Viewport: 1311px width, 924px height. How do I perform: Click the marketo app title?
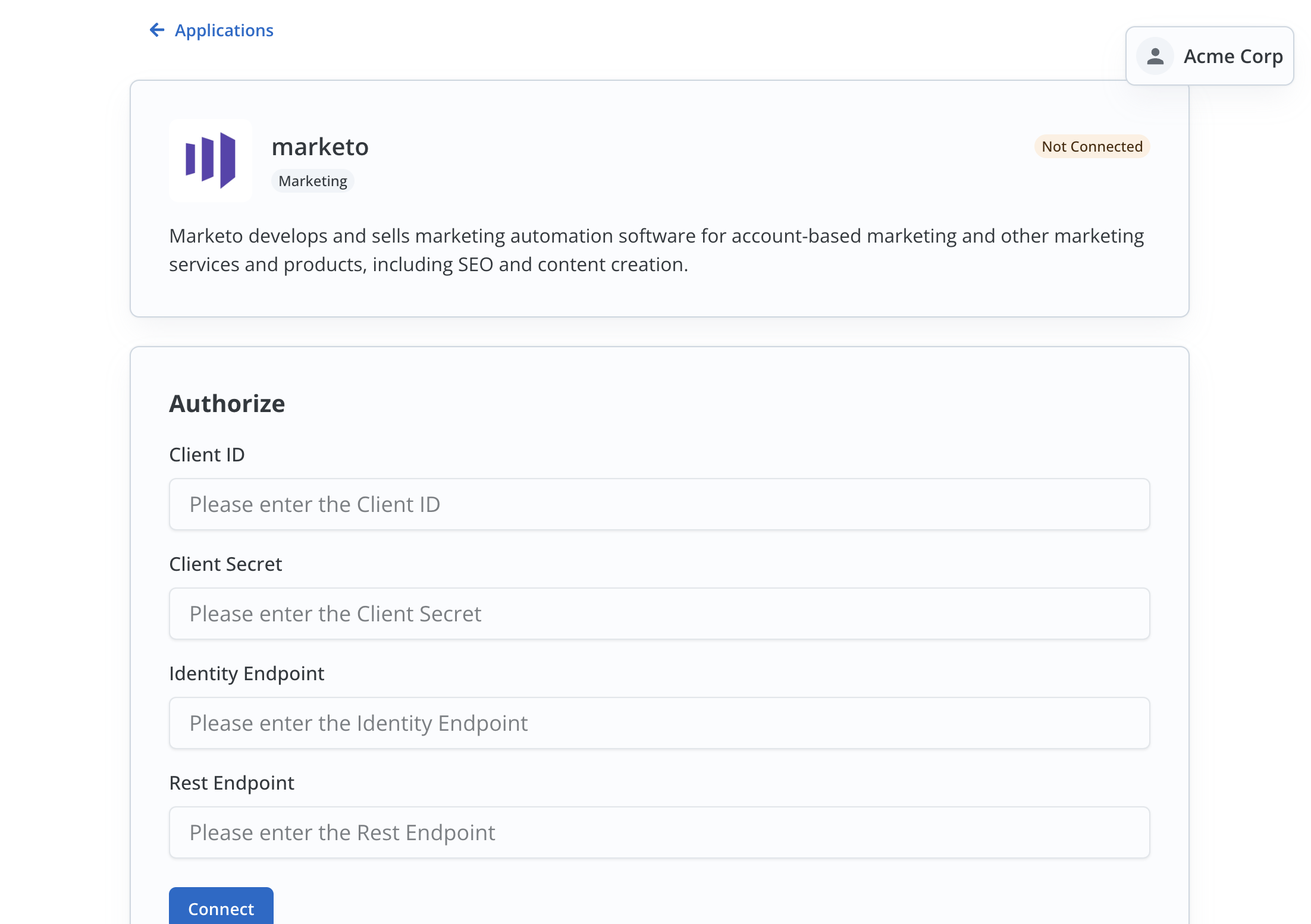coord(320,146)
